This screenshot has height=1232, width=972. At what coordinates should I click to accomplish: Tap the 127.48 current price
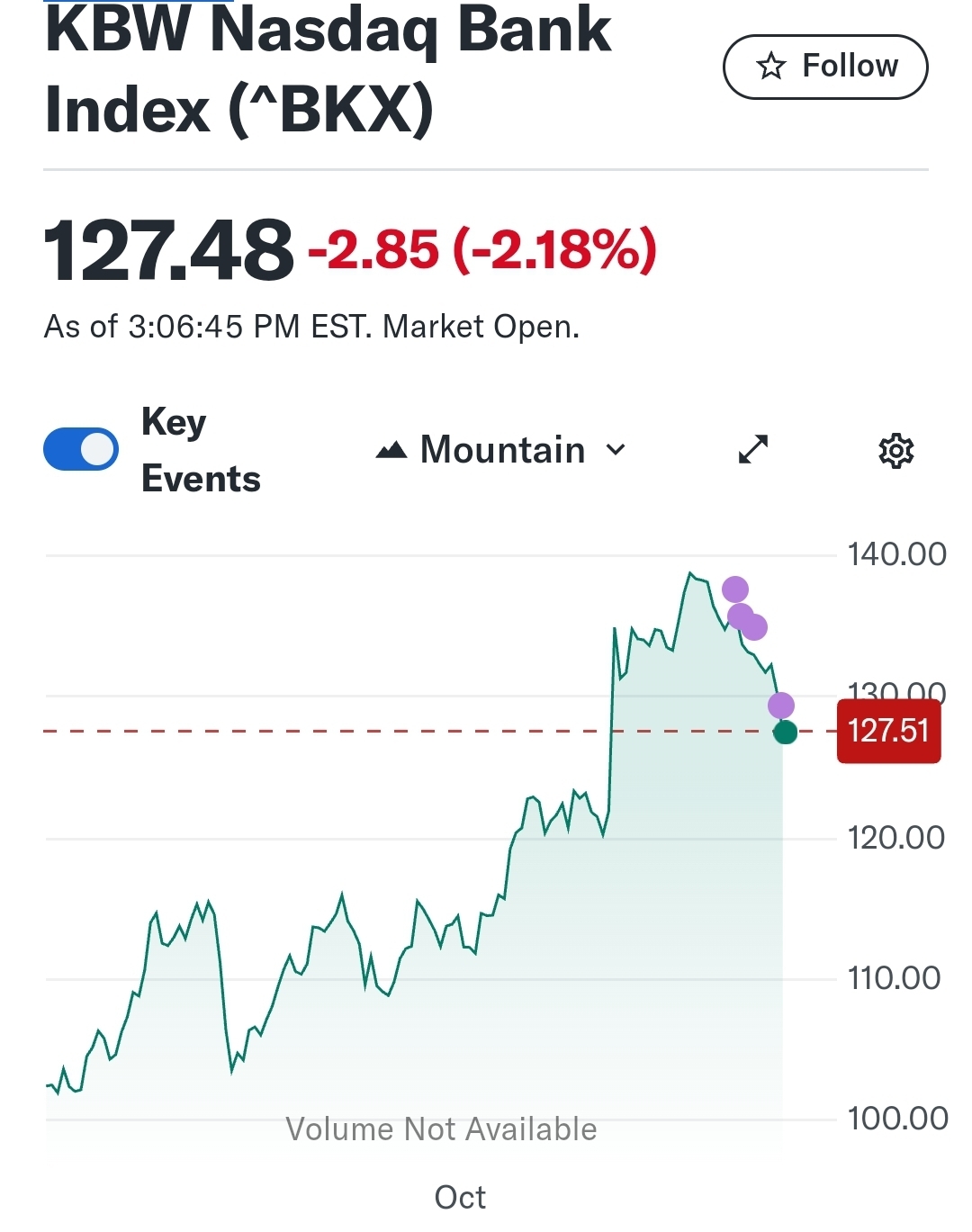pos(168,249)
